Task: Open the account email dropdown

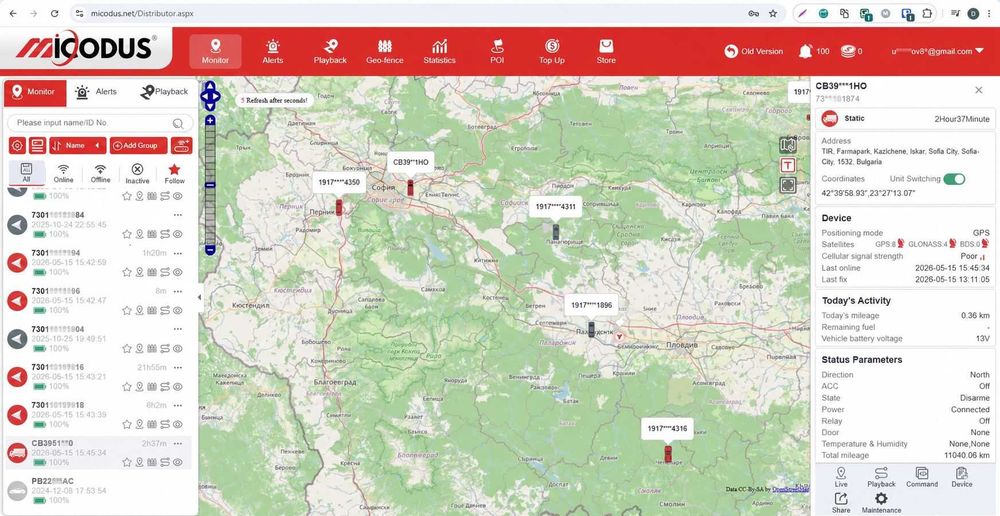Action: (938, 52)
